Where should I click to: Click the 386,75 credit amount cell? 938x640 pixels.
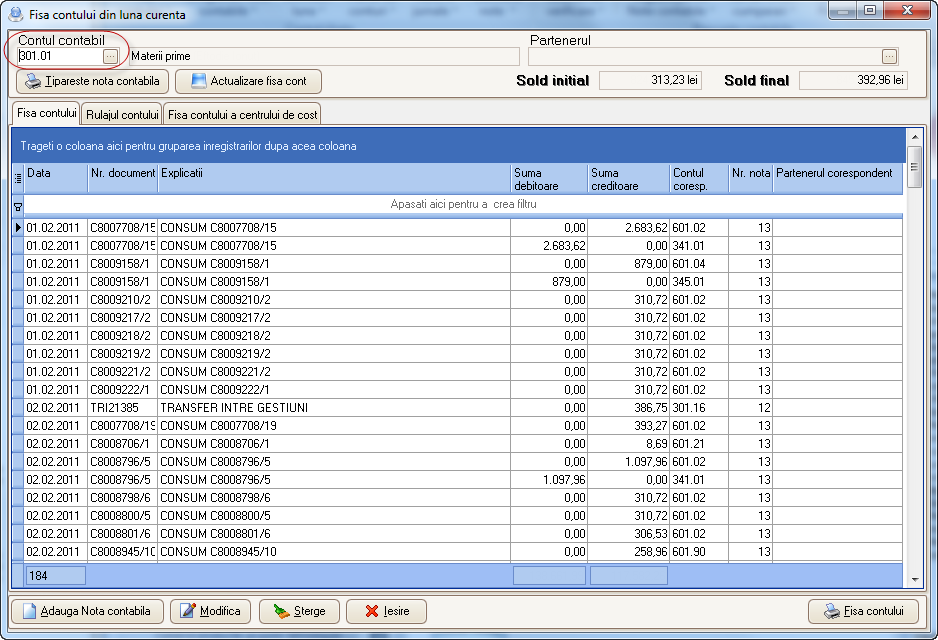tap(629, 408)
